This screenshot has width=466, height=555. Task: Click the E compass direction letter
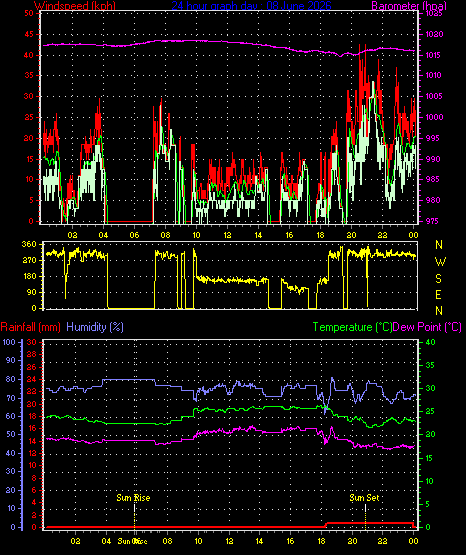(438, 294)
